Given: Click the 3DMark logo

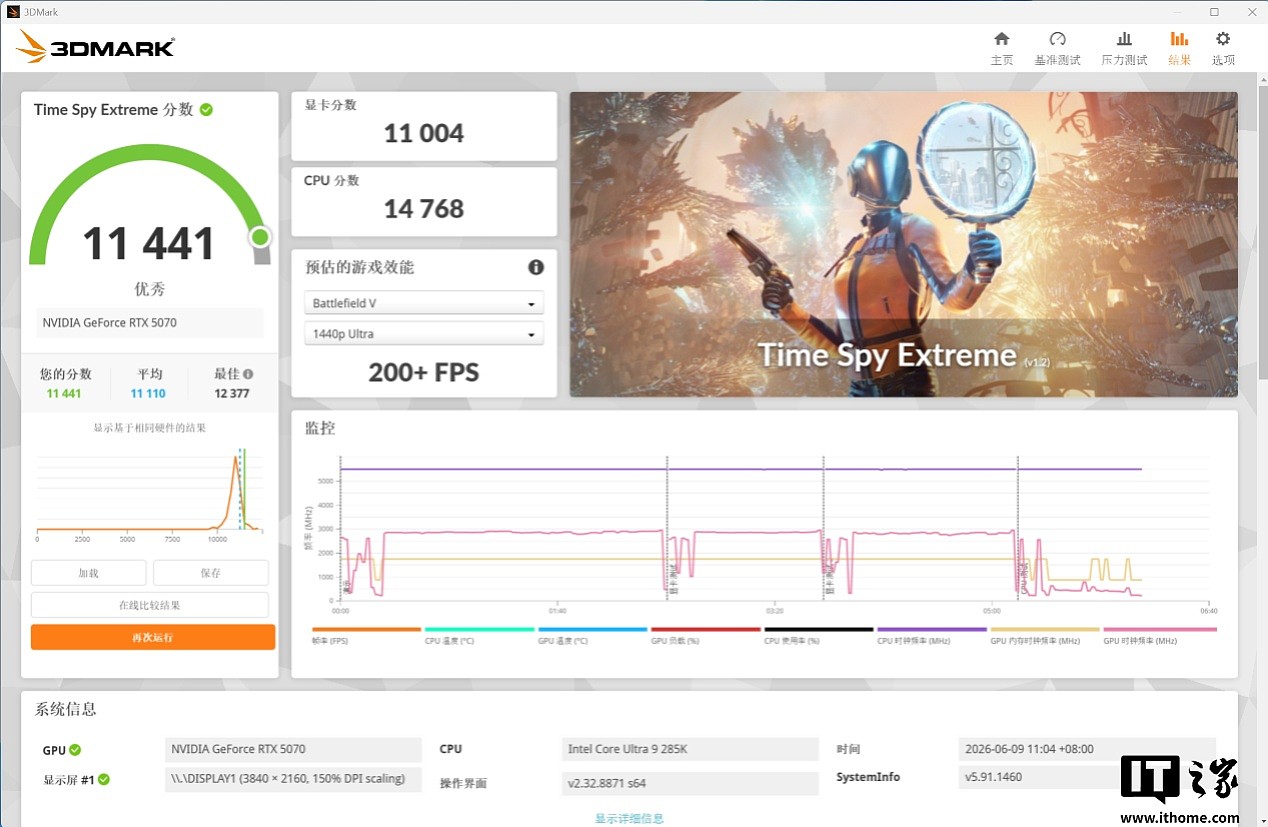Looking at the screenshot, I should click(x=95, y=46).
